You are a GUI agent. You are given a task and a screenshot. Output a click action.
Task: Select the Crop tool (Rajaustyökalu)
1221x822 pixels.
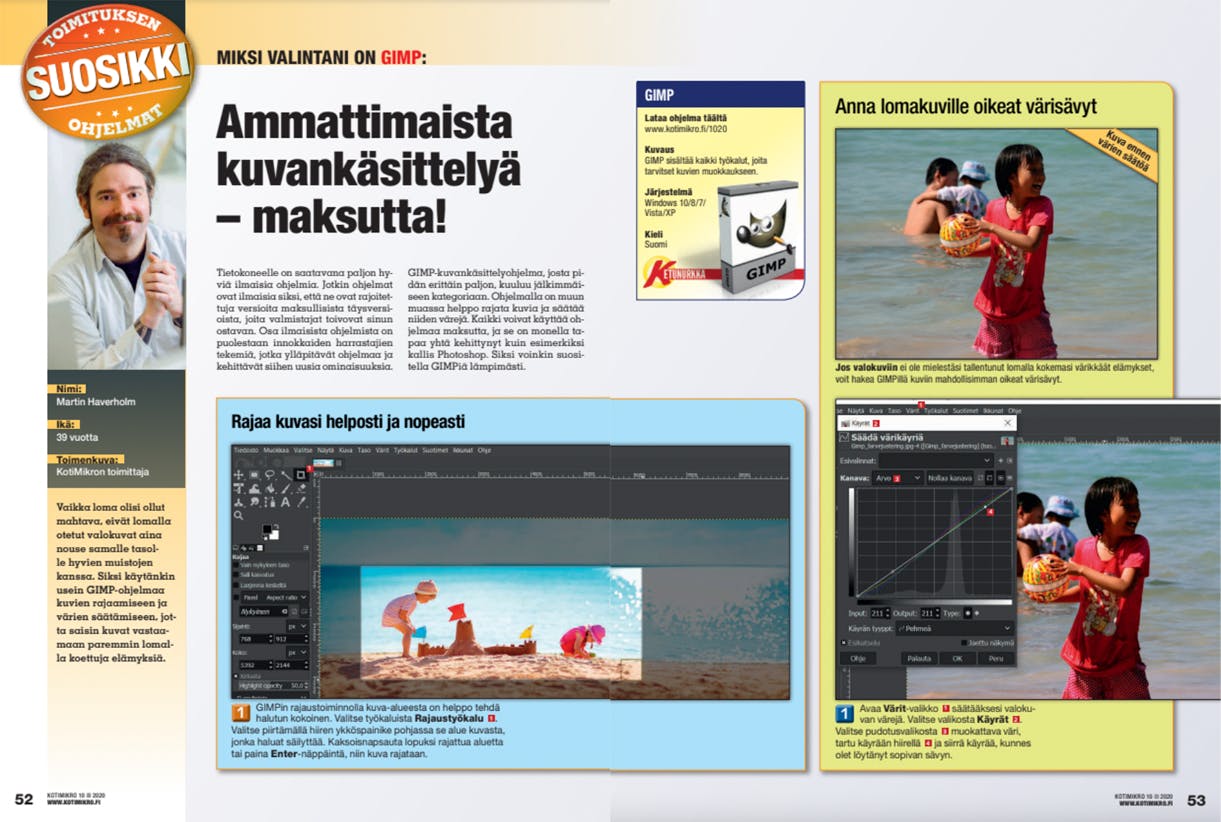click(x=301, y=475)
